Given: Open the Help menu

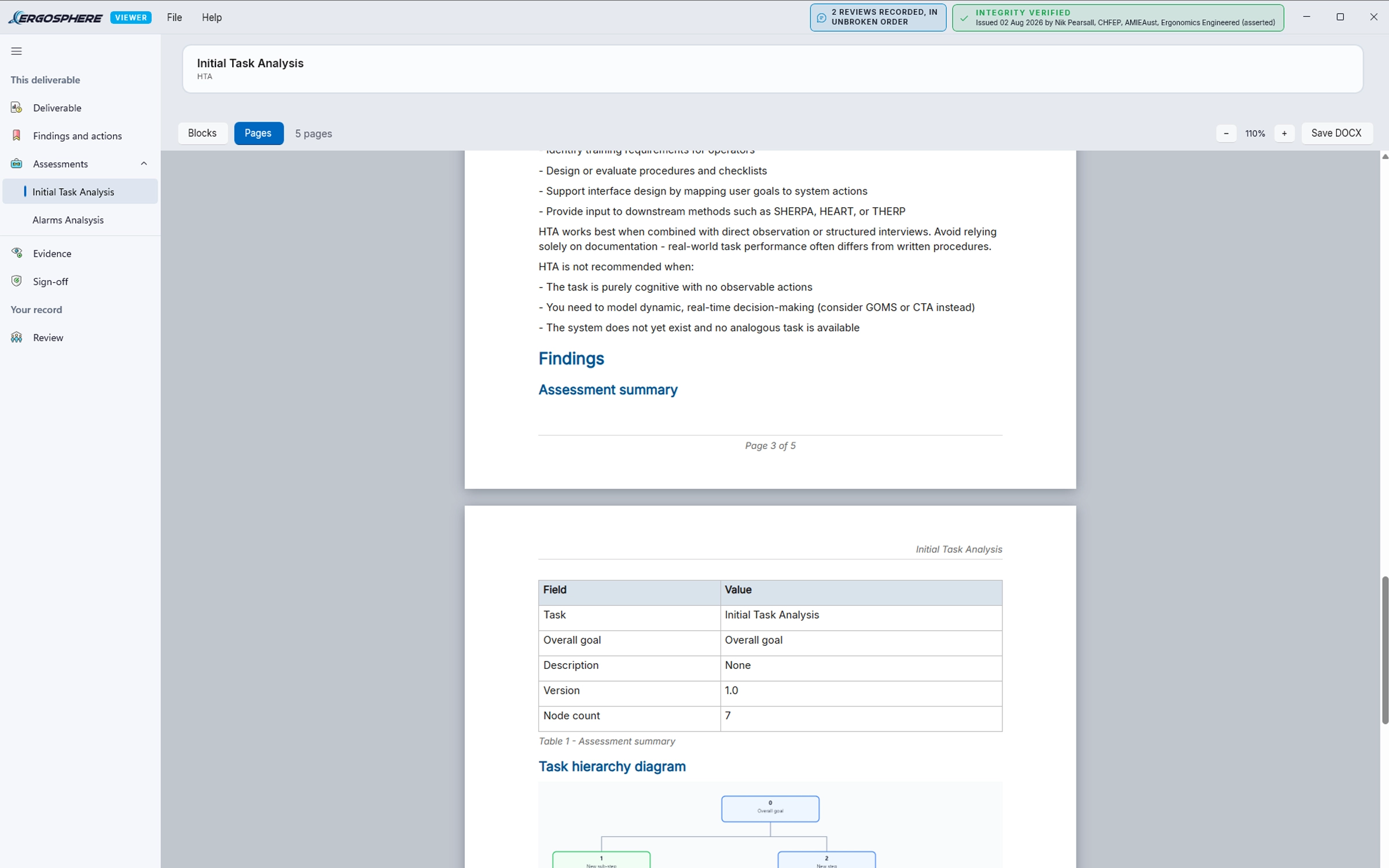Looking at the screenshot, I should 211,17.
